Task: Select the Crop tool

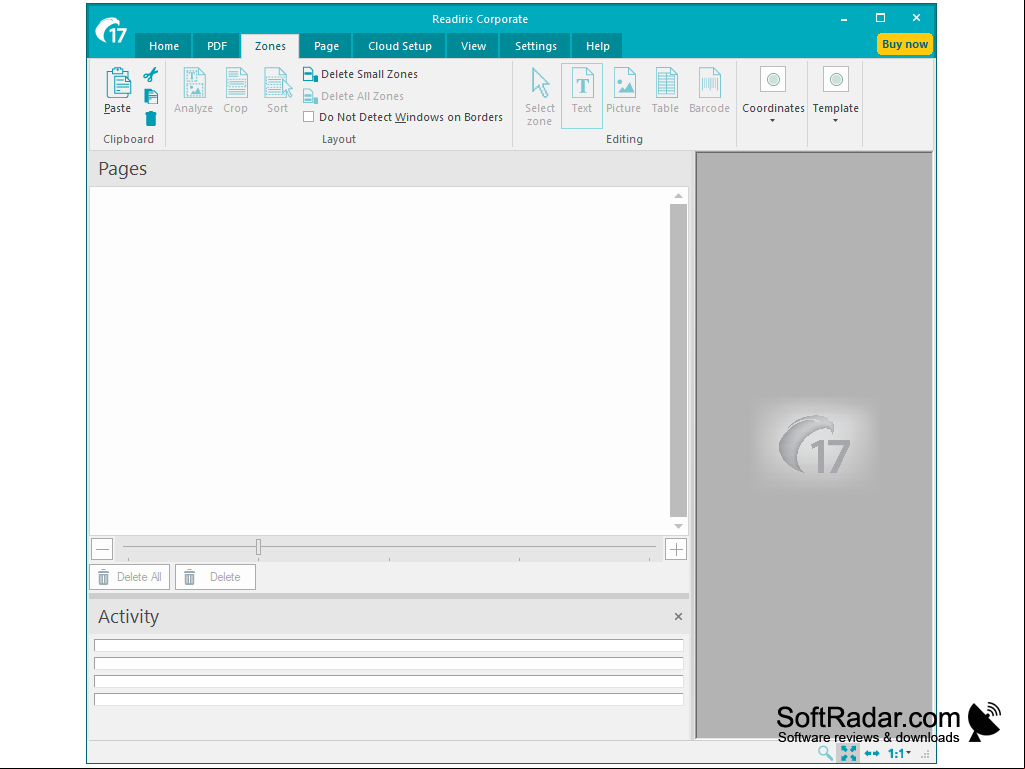Action: 235,91
